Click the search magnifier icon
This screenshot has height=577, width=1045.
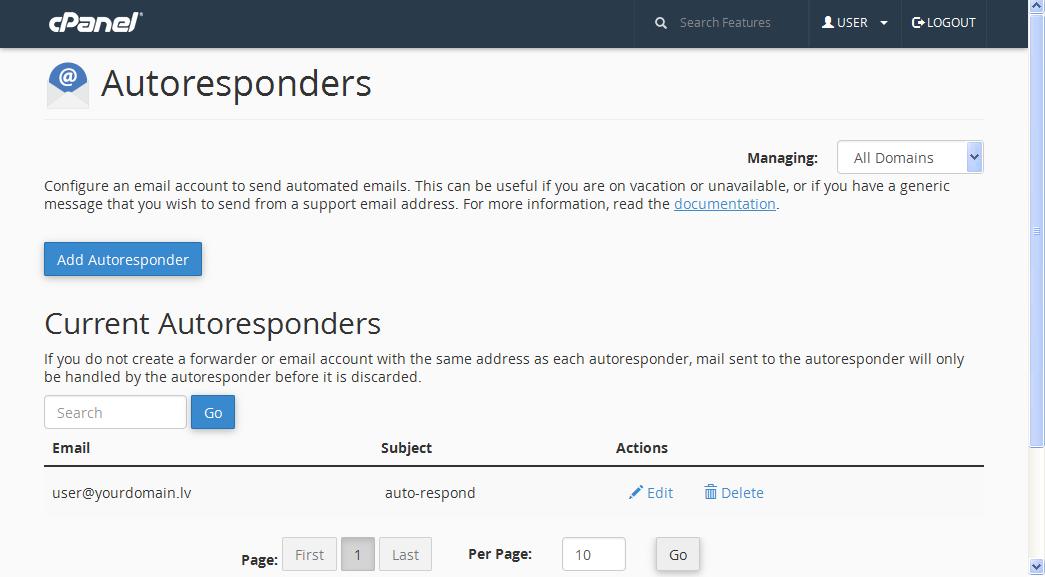(x=660, y=23)
